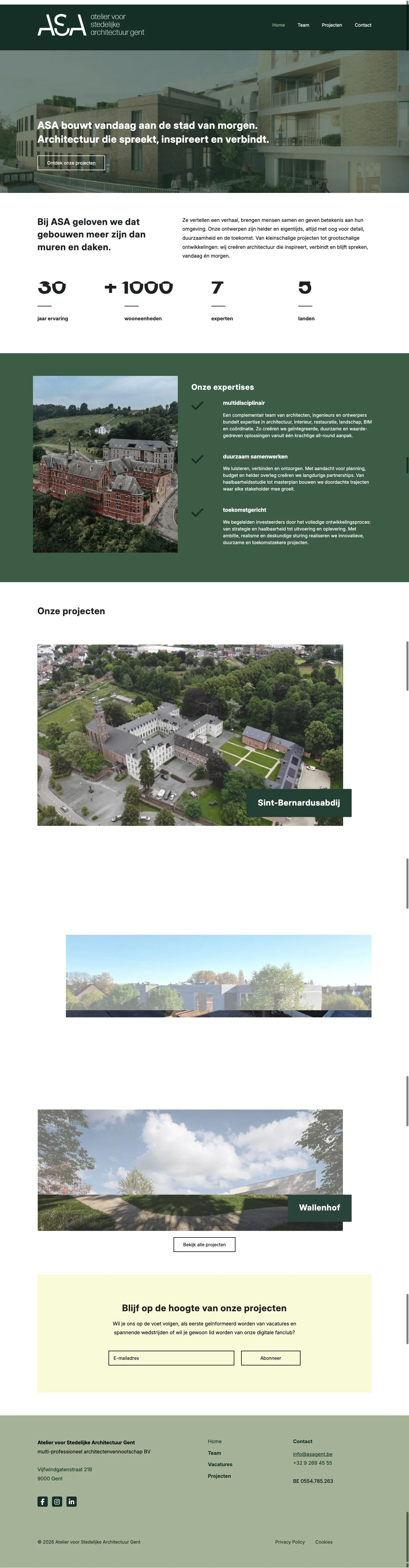Screen dimensions: 409x1568
Task: Click the info@asagent.be email link
Action: (x=313, y=1454)
